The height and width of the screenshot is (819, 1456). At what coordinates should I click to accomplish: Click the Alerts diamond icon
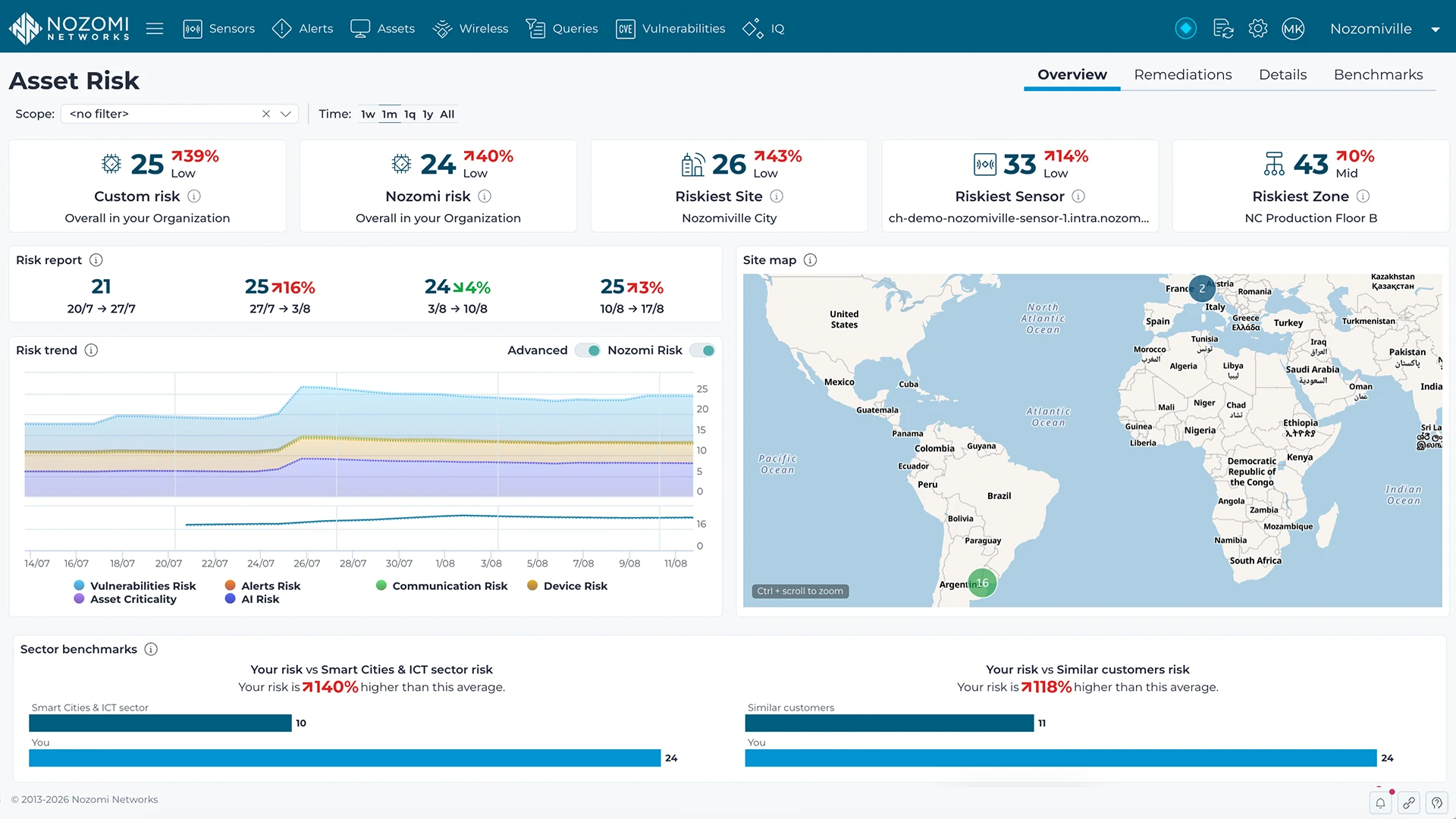[281, 29]
